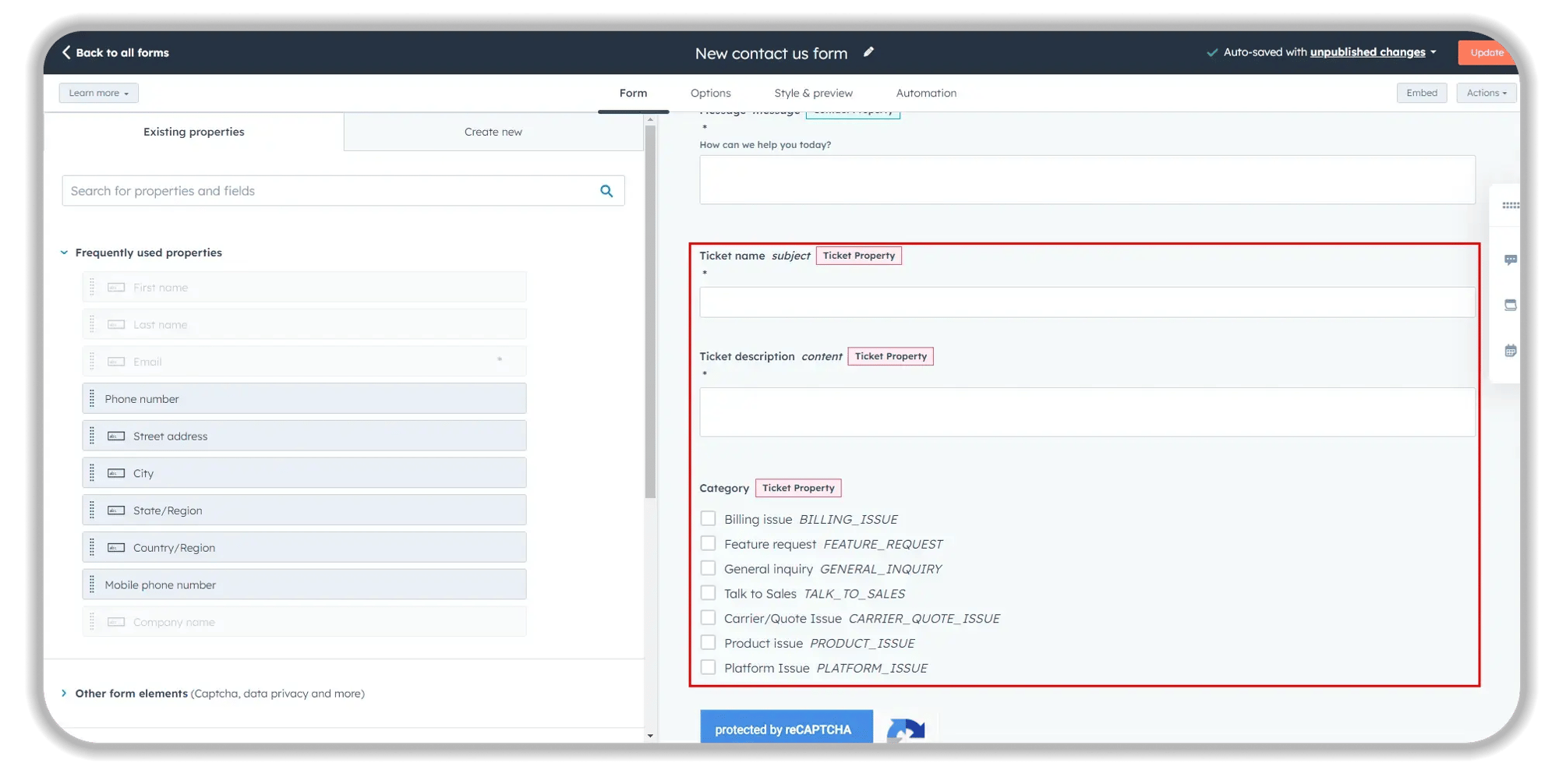Screen dimensions: 1559x784
Task: Click the Ticket name input field
Action: click(1087, 302)
